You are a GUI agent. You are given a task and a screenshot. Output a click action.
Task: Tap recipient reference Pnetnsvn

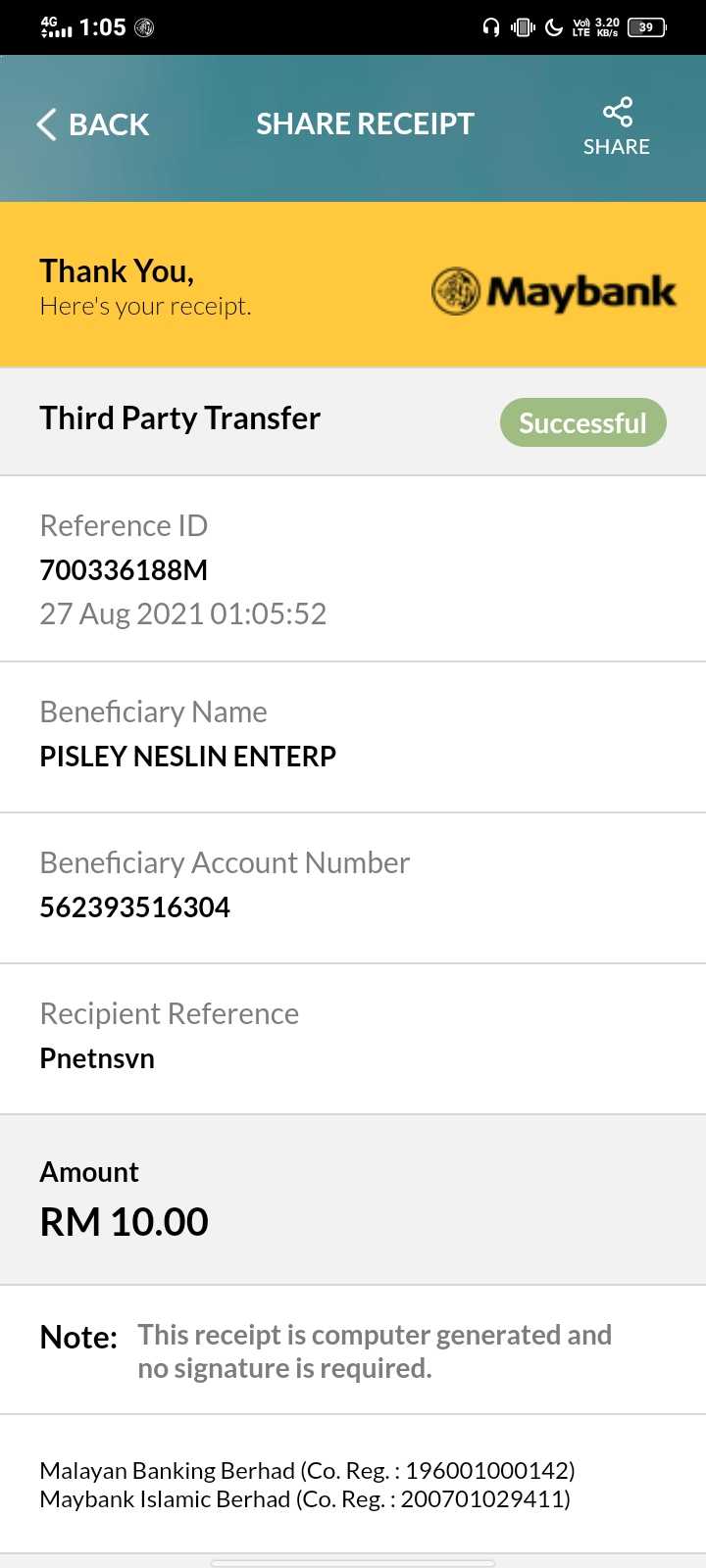click(97, 1058)
